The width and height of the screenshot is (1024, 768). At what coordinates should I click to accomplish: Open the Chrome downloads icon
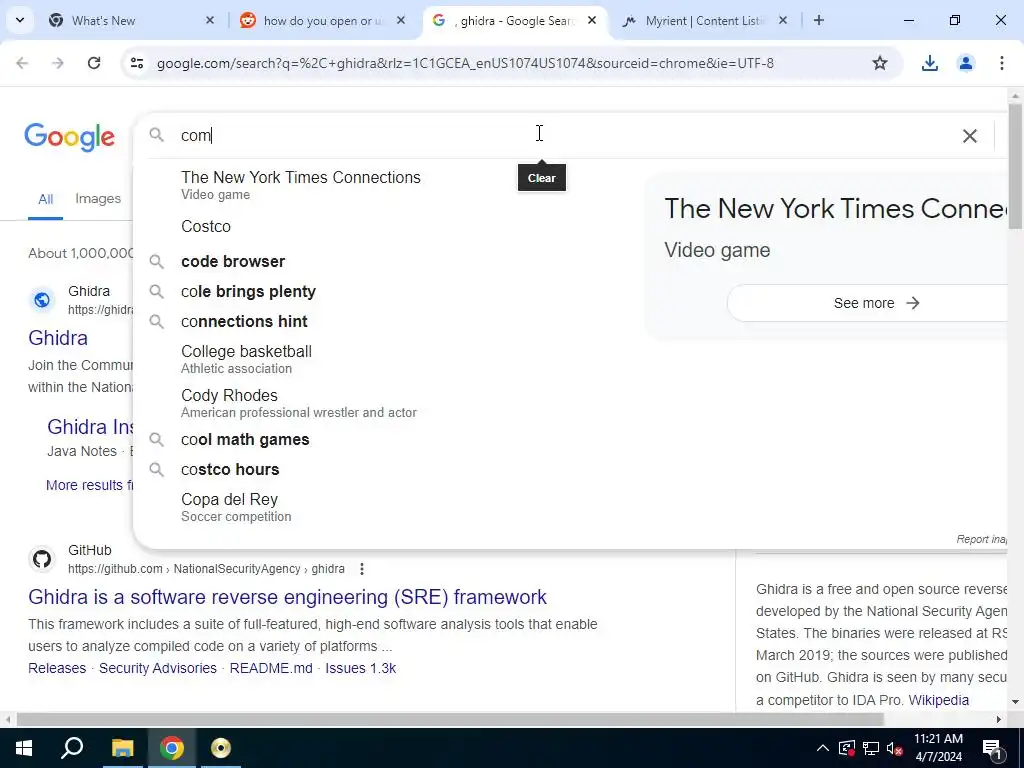[930, 63]
